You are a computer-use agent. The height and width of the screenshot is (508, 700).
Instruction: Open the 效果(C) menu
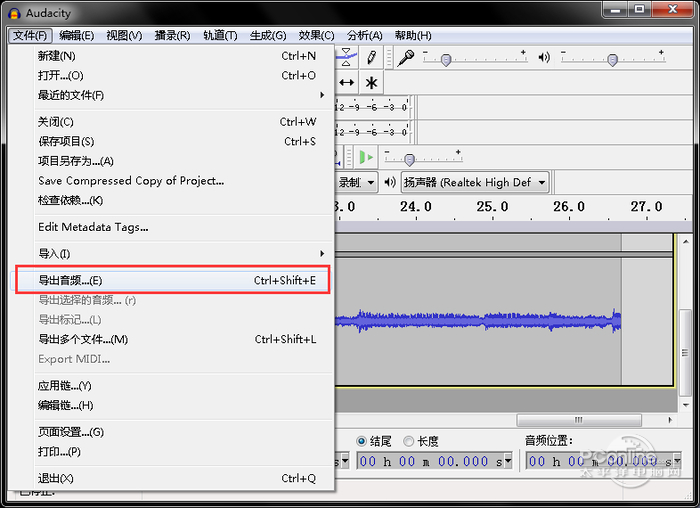pos(316,35)
